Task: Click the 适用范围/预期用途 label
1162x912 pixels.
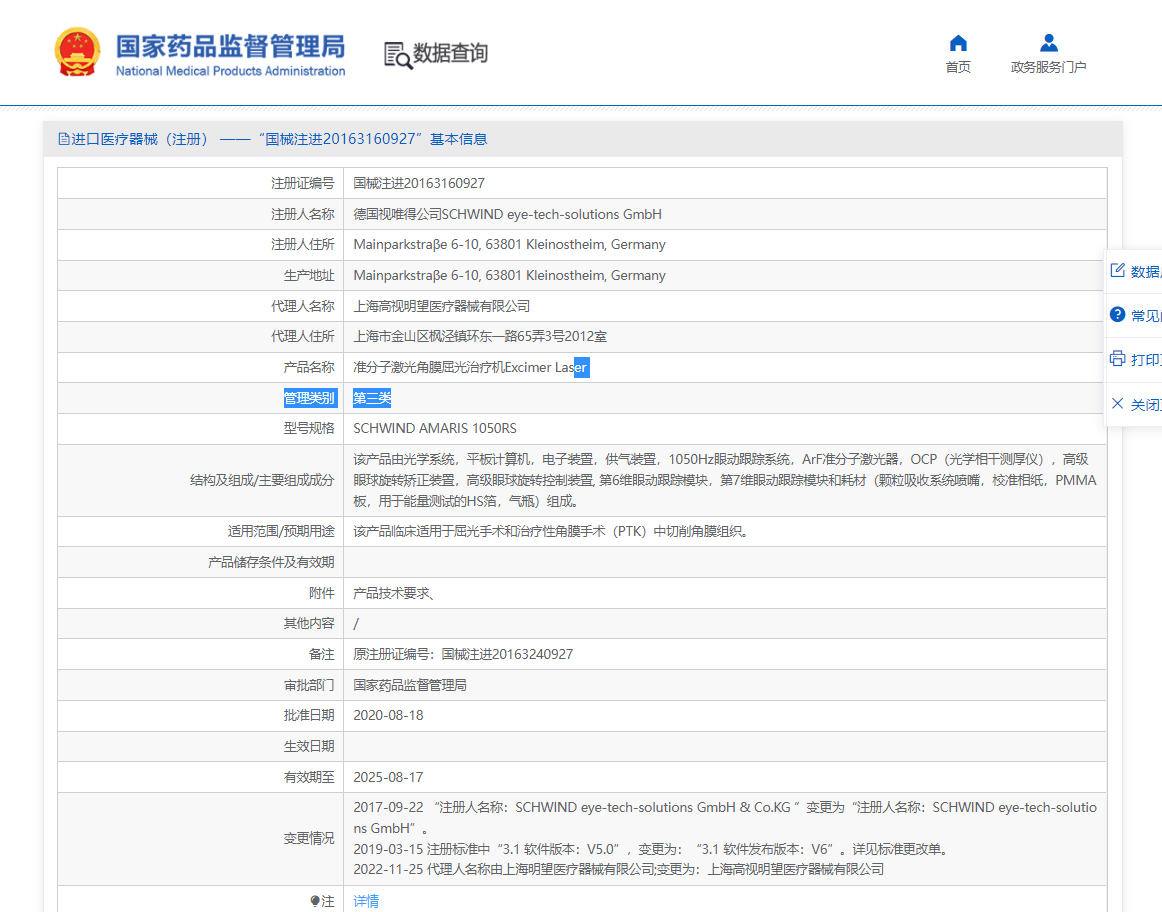Action: [281, 531]
